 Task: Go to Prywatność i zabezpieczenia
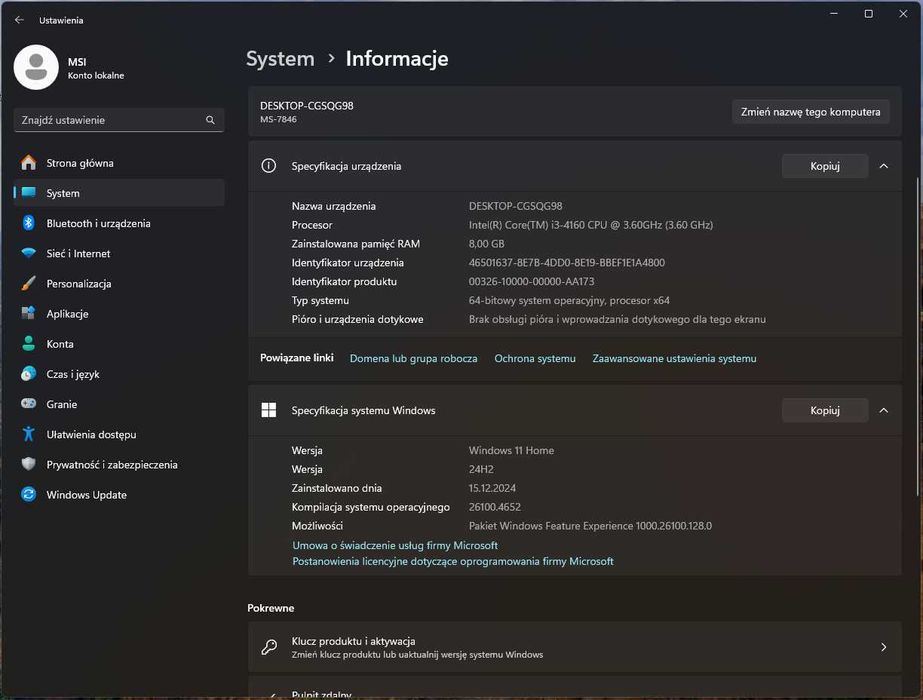point(119,465)
